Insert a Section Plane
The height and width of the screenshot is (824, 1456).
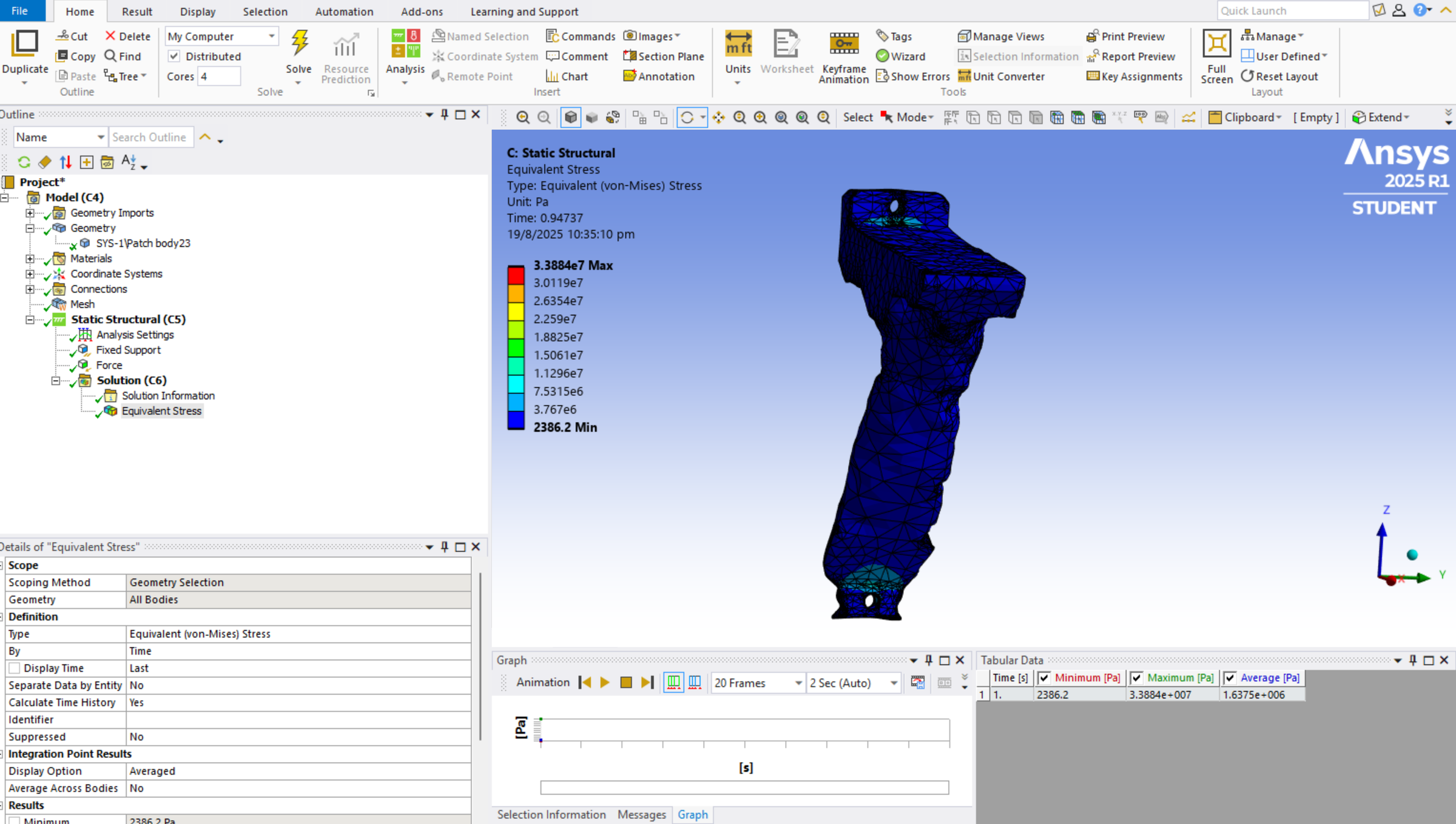click(663, 56)
